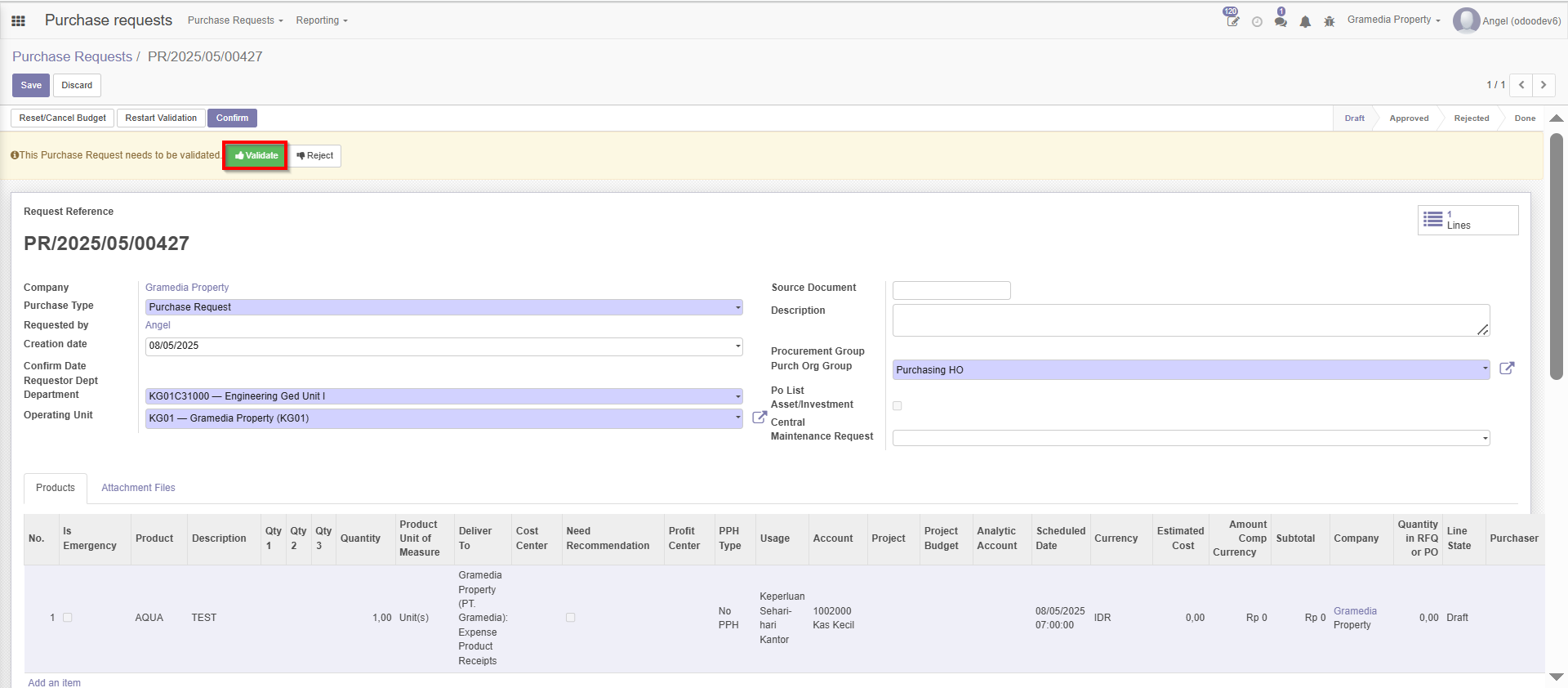Open the Department dropdown
This screenshot has width=1568, height=688.
coord(444,396)
